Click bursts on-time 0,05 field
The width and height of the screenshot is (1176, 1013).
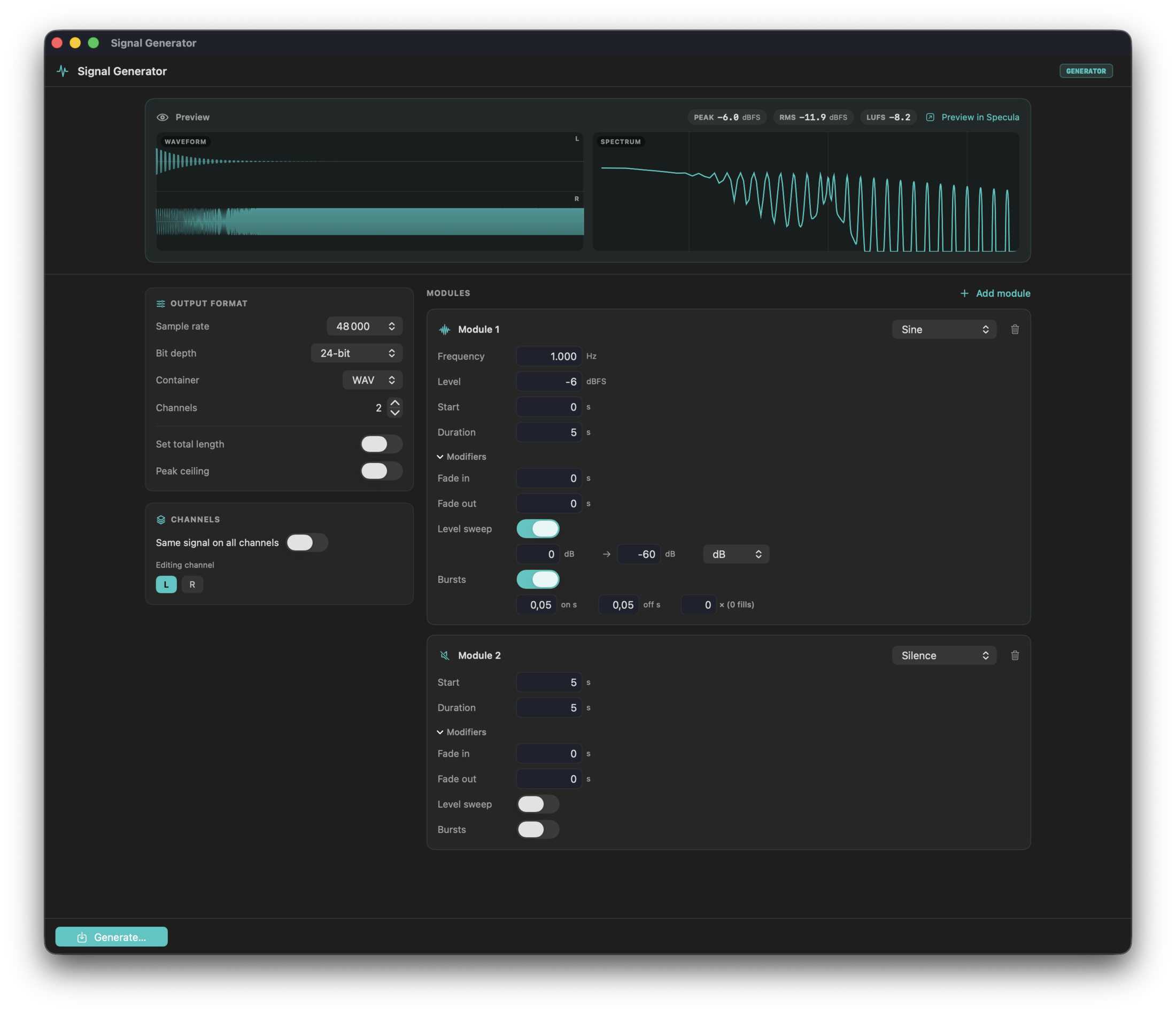[x=536, y=605]
